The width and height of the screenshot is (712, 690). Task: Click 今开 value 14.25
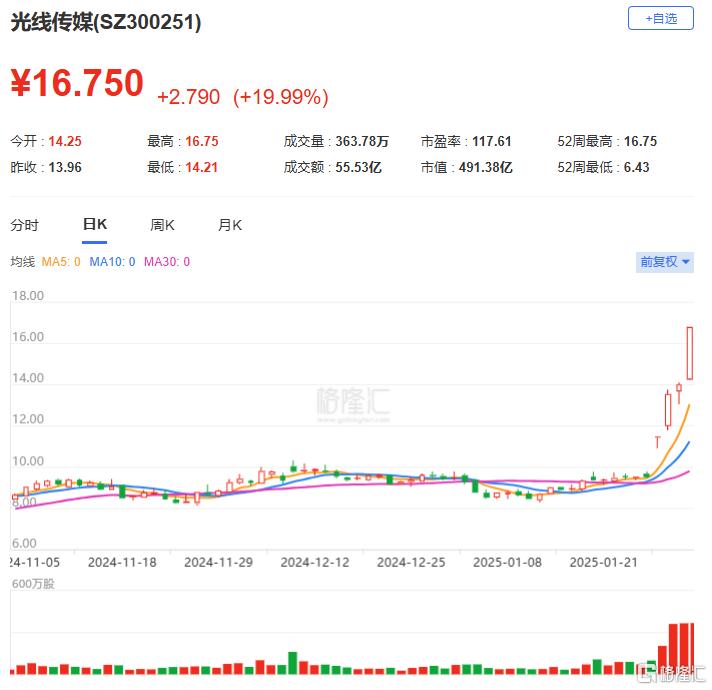click(x=65, y=141)
